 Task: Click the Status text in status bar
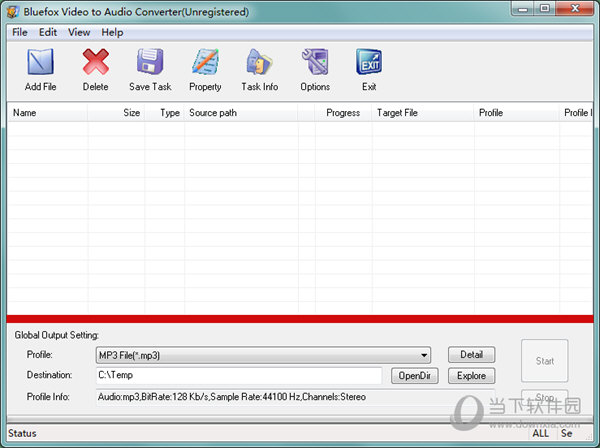pos(22,433)
